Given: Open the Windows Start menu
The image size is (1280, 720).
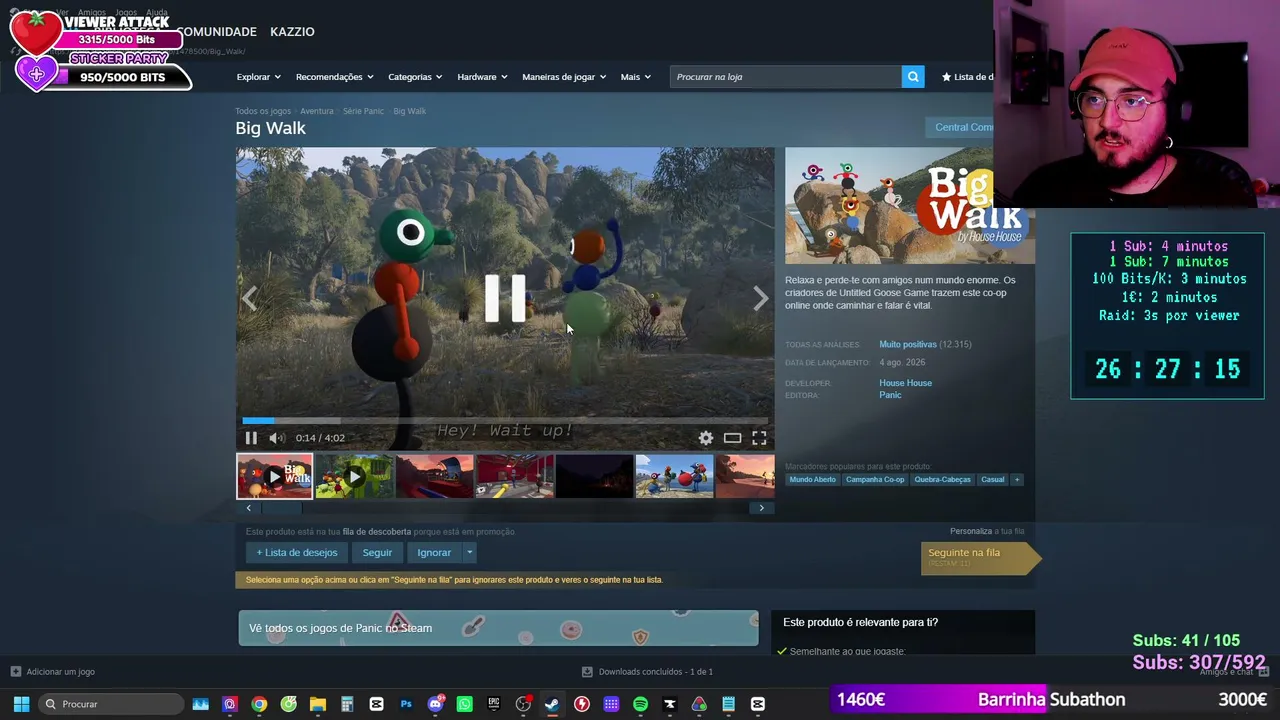Looking at the screenshot, I should click(x=21, y=704).
